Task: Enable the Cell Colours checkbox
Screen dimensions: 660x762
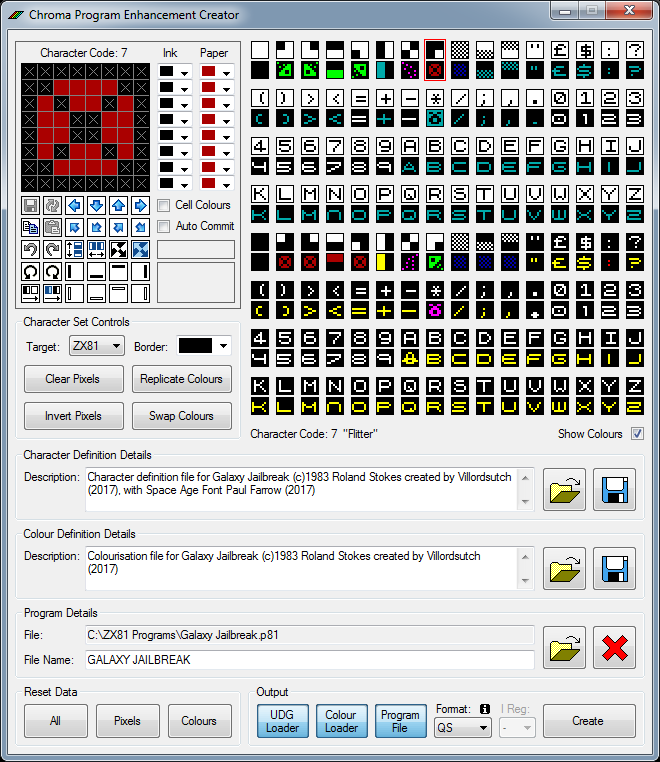Action: 164,206
